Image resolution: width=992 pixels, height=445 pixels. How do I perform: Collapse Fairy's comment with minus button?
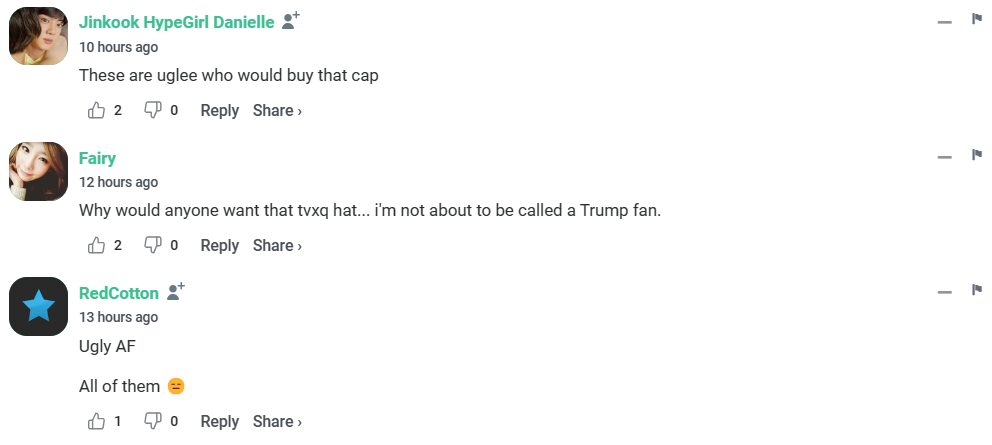pyautogui.click(x=944, y=157)
